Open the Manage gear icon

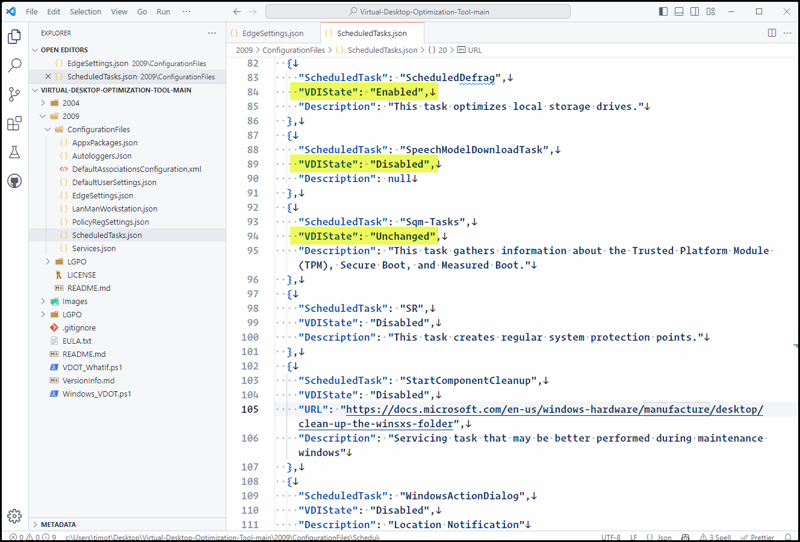[14, 516]
